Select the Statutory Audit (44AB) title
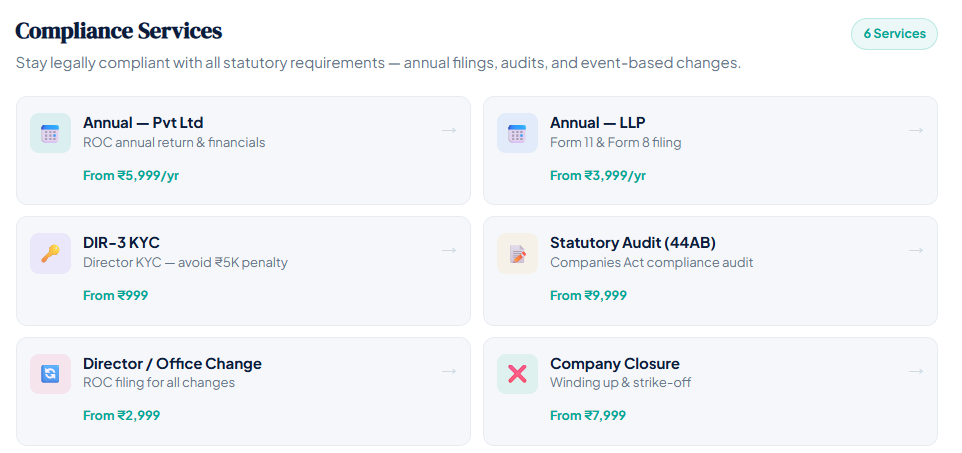962x453 pixels. point(632,243)
